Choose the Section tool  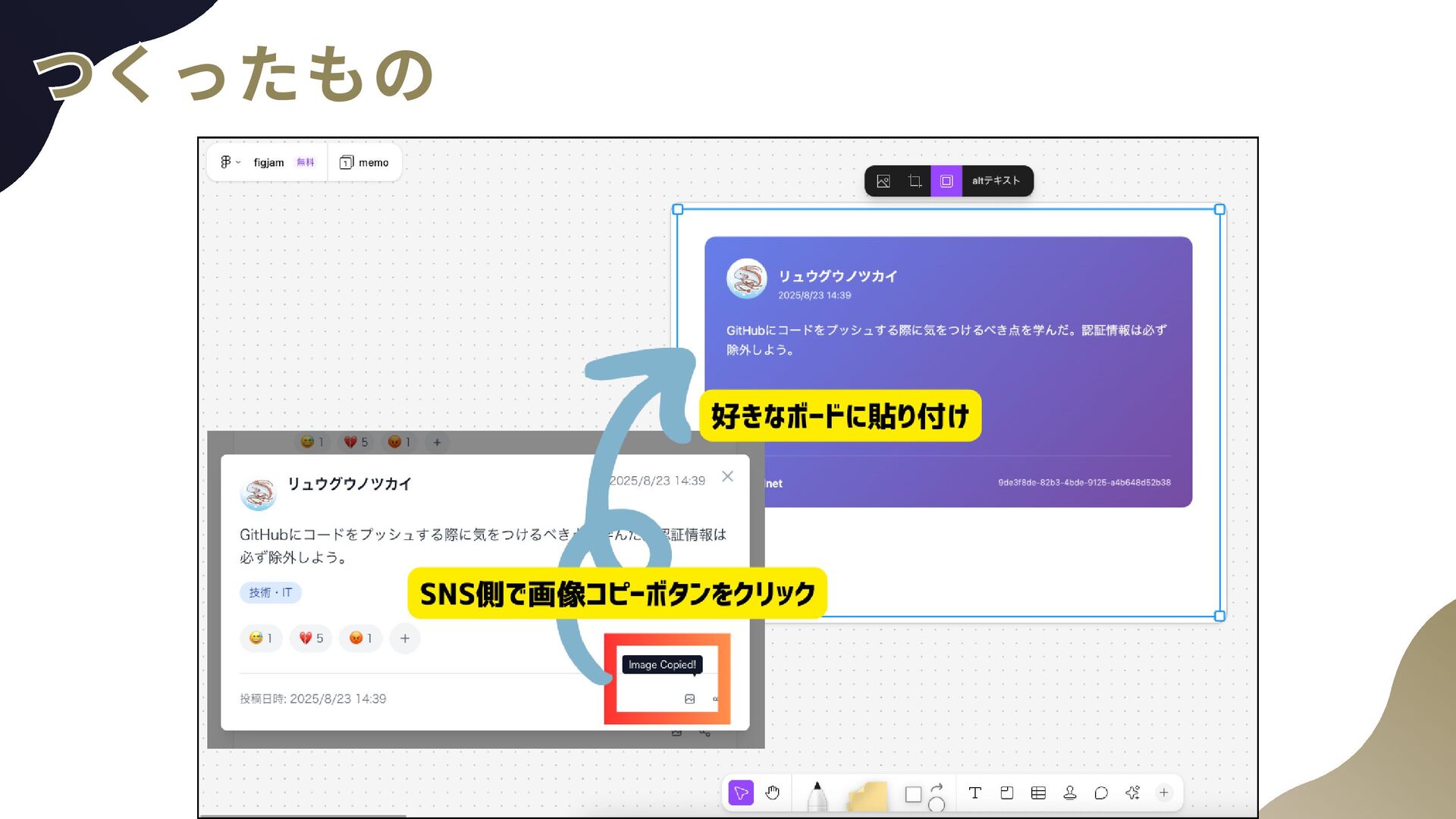tap(1006, 793)
